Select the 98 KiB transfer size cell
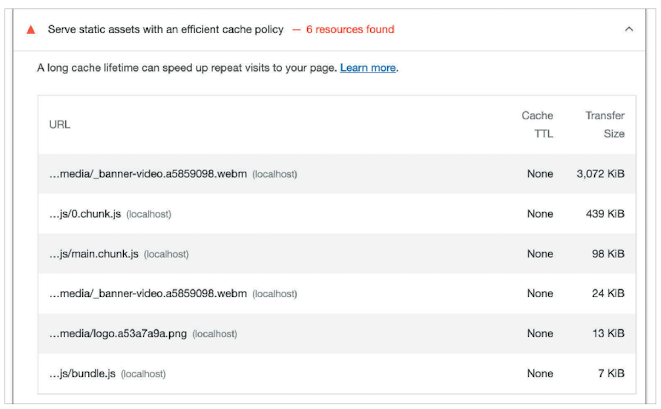 click(611, 254)
